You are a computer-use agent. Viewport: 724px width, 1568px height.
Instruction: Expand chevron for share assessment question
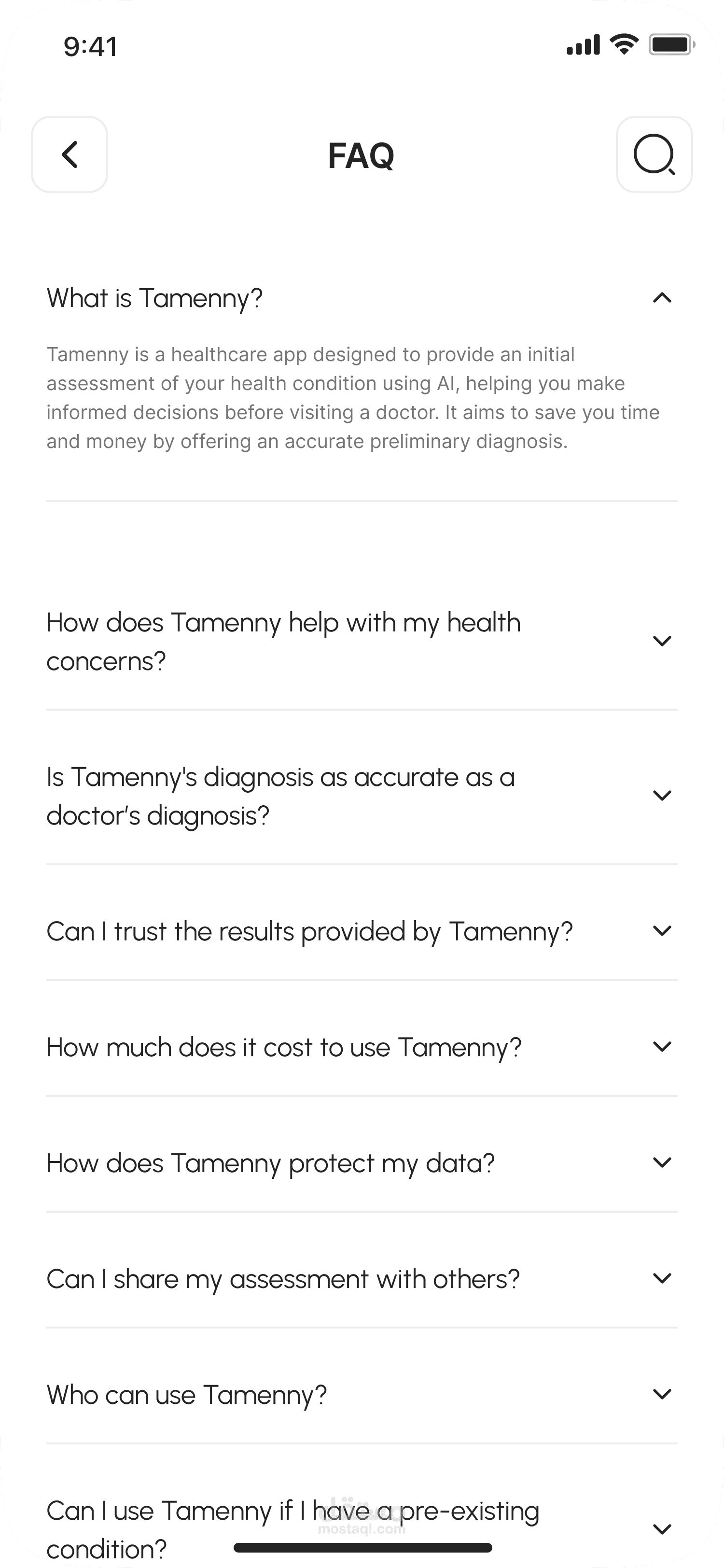click(661, 1278)
